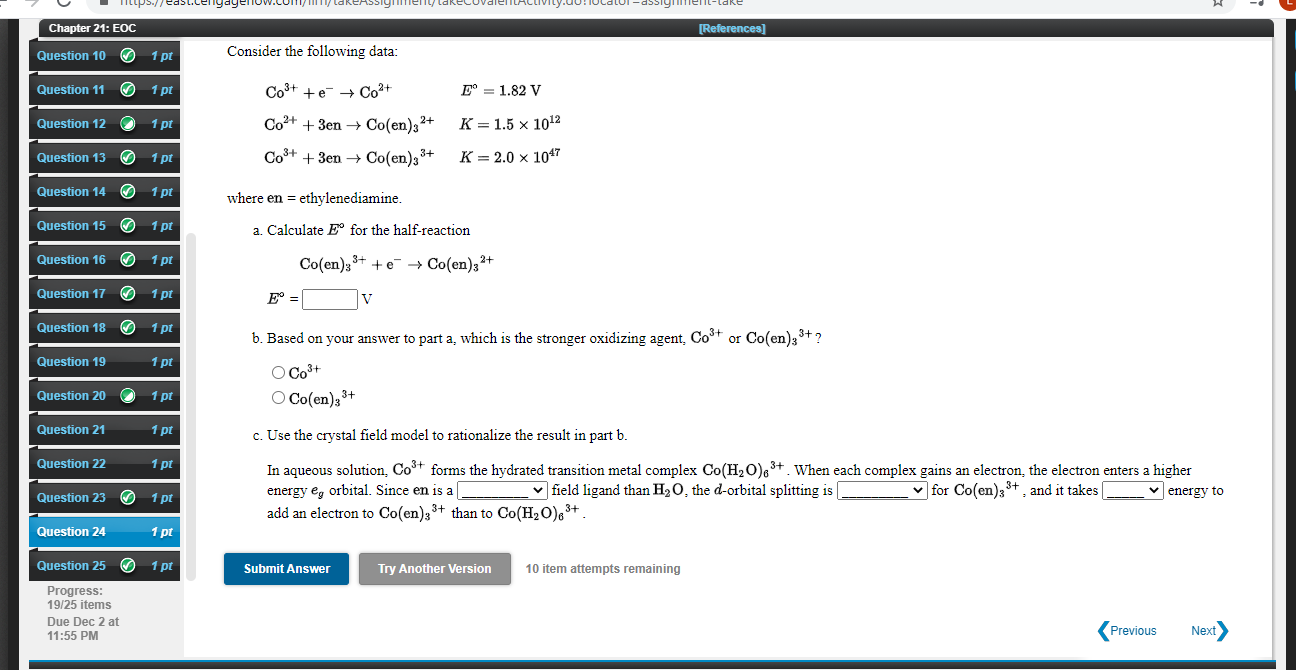Click the status icon on Question 12

click(128, 124)
